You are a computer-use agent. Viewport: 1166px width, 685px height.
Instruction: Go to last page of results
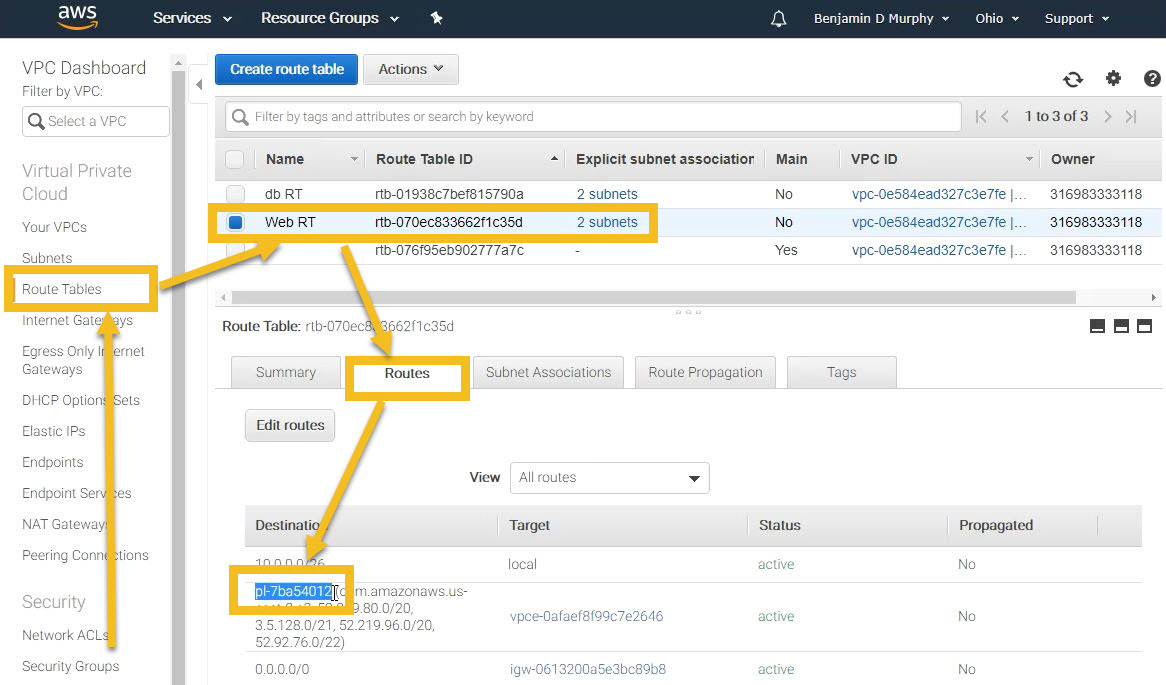click(x=1131, y=117)
